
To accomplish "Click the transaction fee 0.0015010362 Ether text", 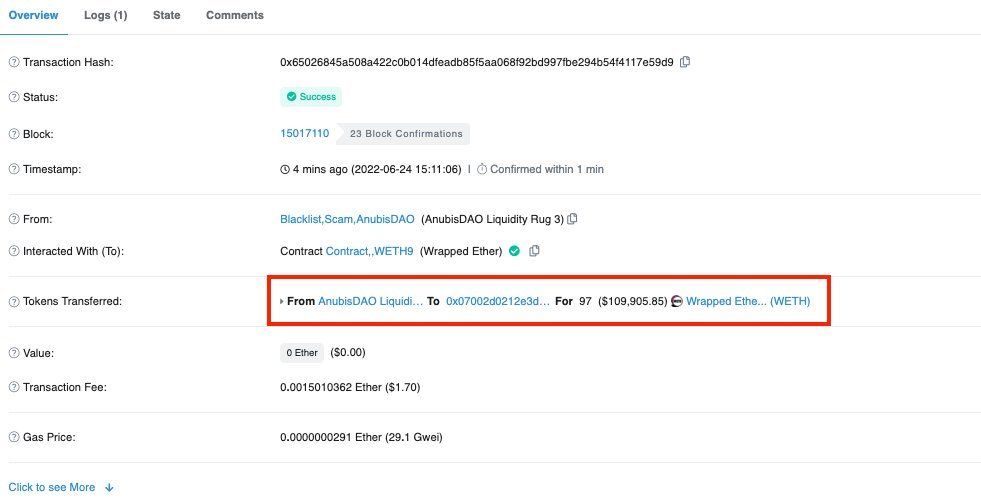I will pos(350,387).
